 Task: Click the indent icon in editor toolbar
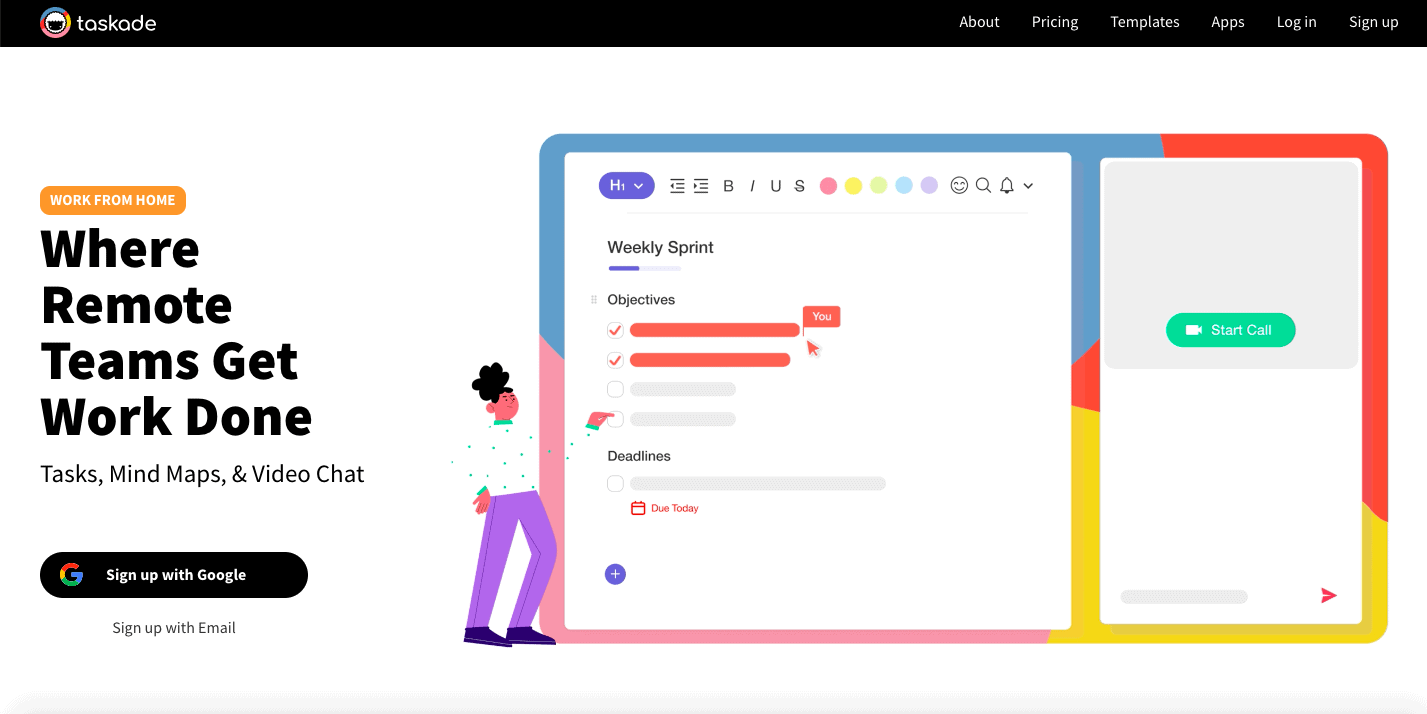click(x=701, y=186)
